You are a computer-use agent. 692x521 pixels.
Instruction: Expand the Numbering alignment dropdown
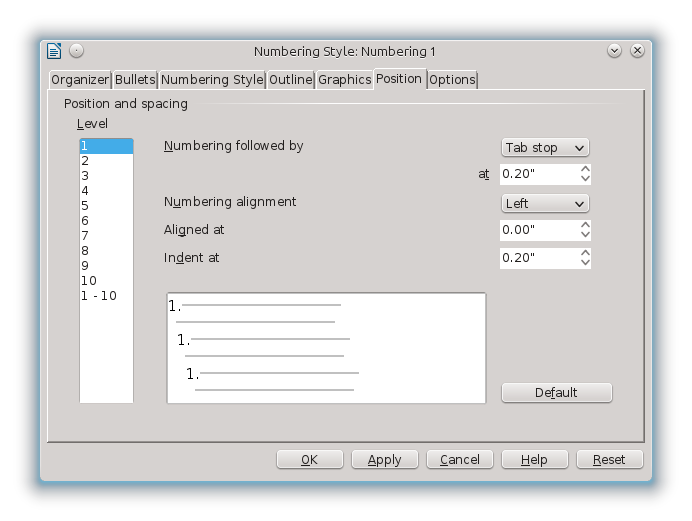tap(545, 203)
